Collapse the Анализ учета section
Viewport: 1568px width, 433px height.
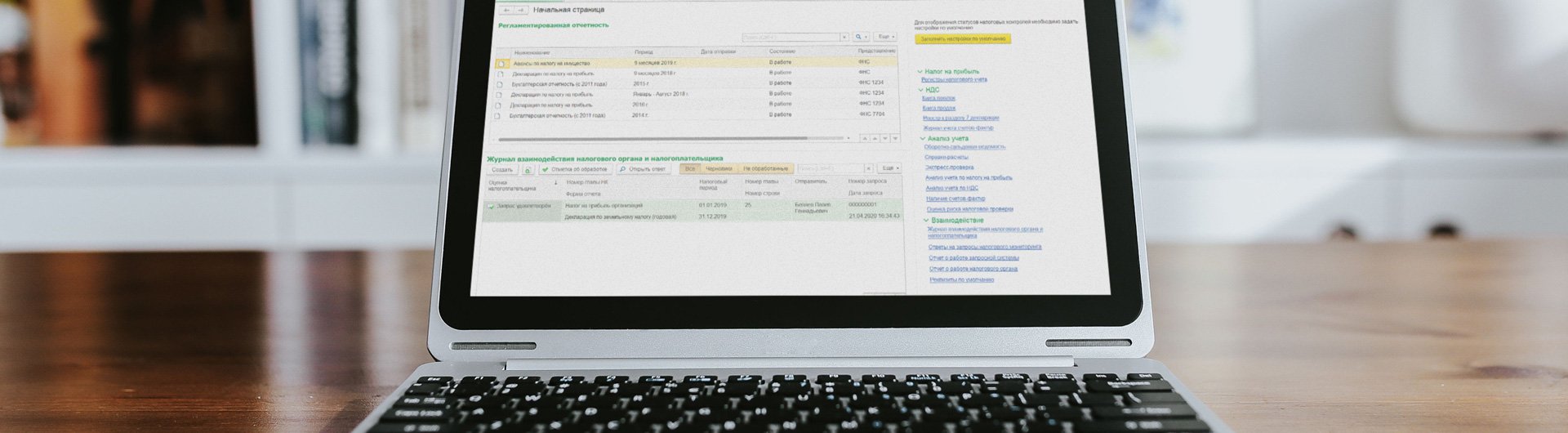pos(923,139)
